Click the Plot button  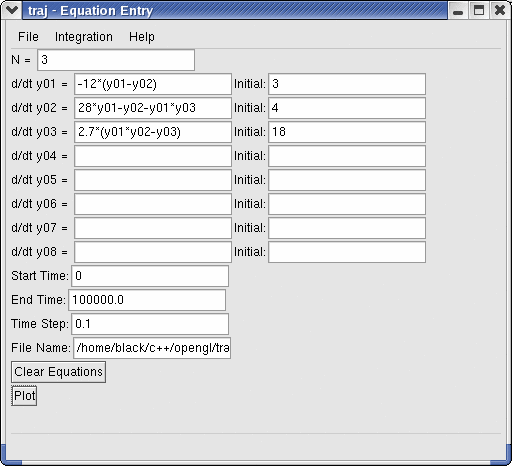click(24, 396)
